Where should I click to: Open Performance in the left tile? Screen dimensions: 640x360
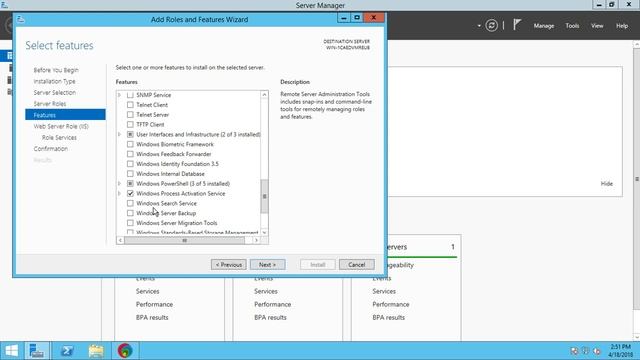click(154, 304)
